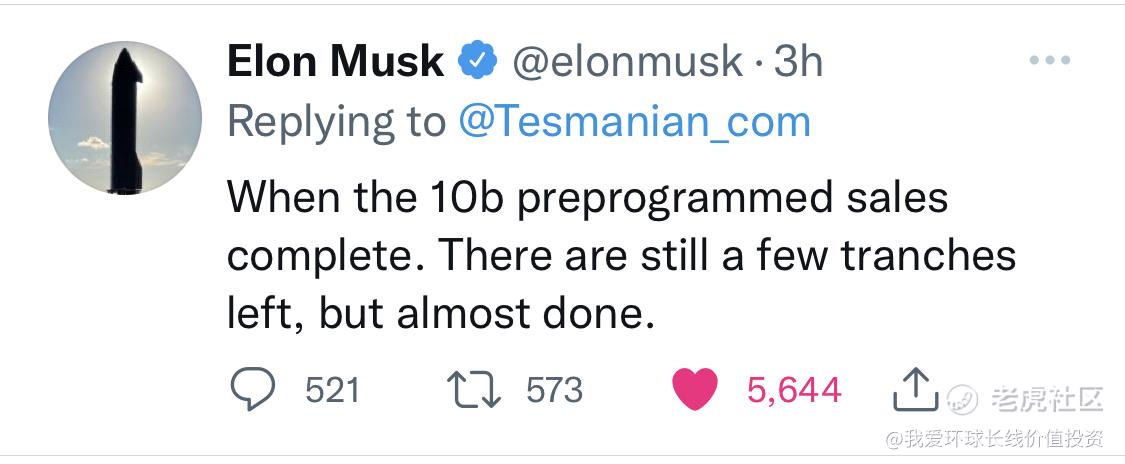Open the rocket profile avatar
The image size is (1125, 464).
tap(125, 118)
